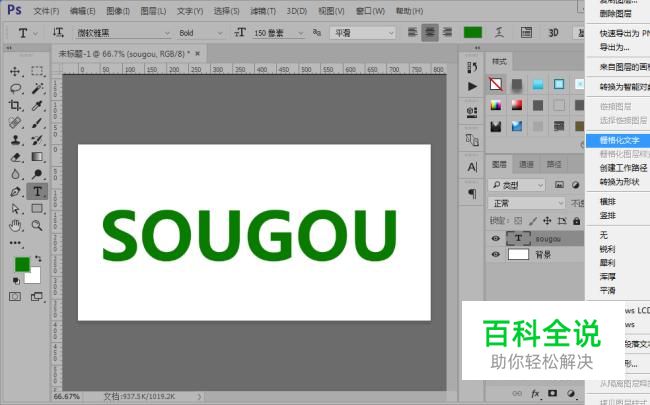The image size is (650, 405).
Task: Select the Eyedropper tool
Action: [x=37, y=105]
